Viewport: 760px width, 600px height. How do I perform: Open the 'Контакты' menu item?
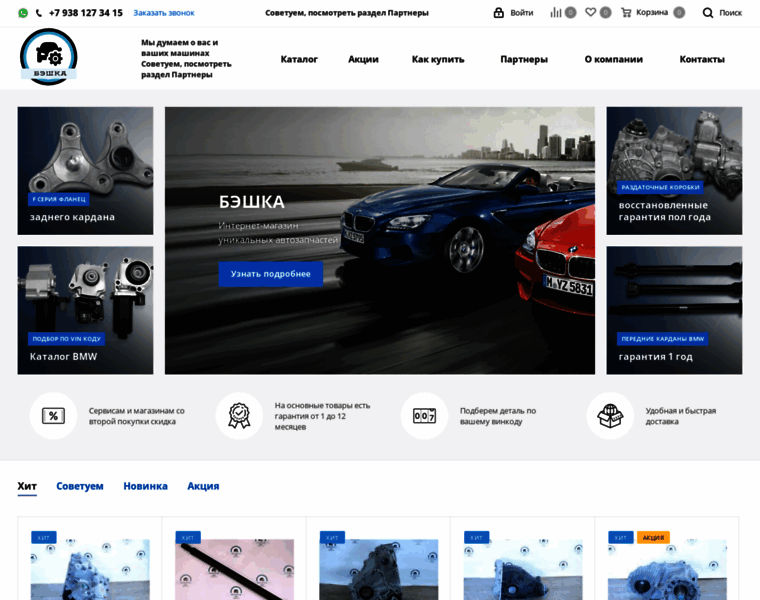pyautogui.click(x=702, y=59)
